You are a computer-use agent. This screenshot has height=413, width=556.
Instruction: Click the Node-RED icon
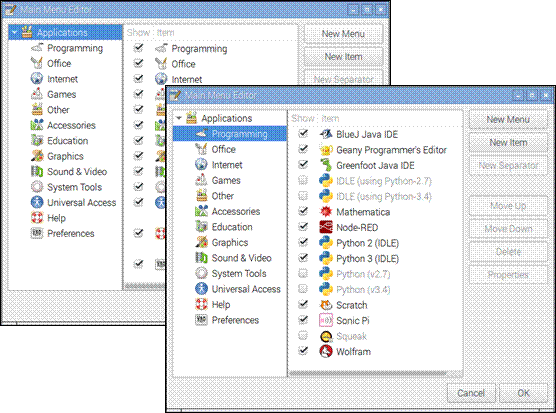[x=326, y=227]
